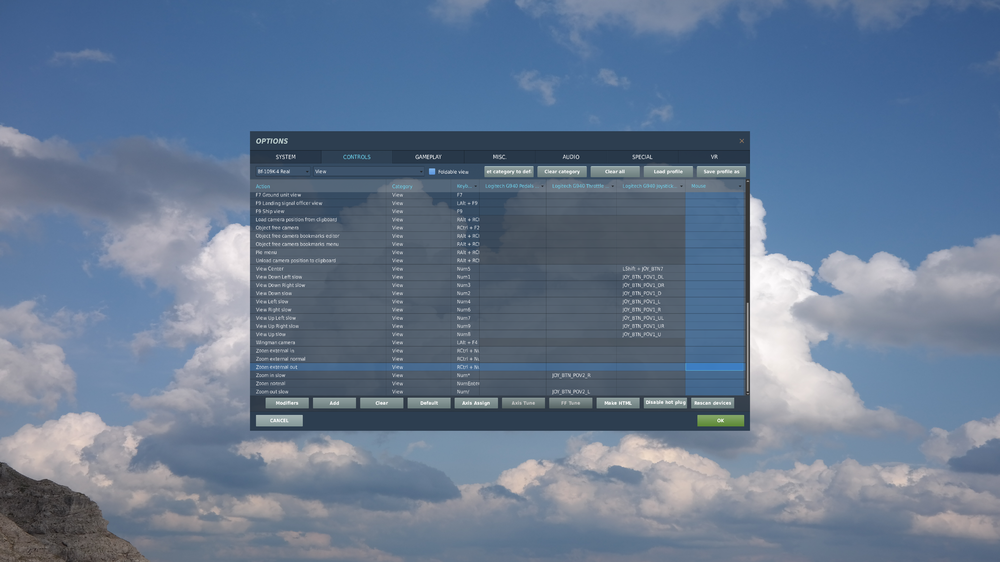The height and width of the screenshot is (562, 1000).
Task: Select the 'Zoom external normal' row
Action: pyautogui.click(x=498, y=359)
